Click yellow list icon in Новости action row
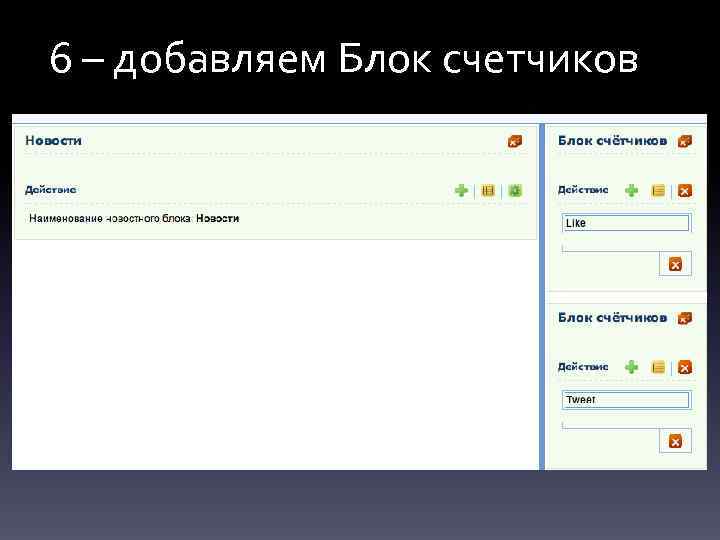The width and height of the screenshot is (720, 540). [488, 190]
